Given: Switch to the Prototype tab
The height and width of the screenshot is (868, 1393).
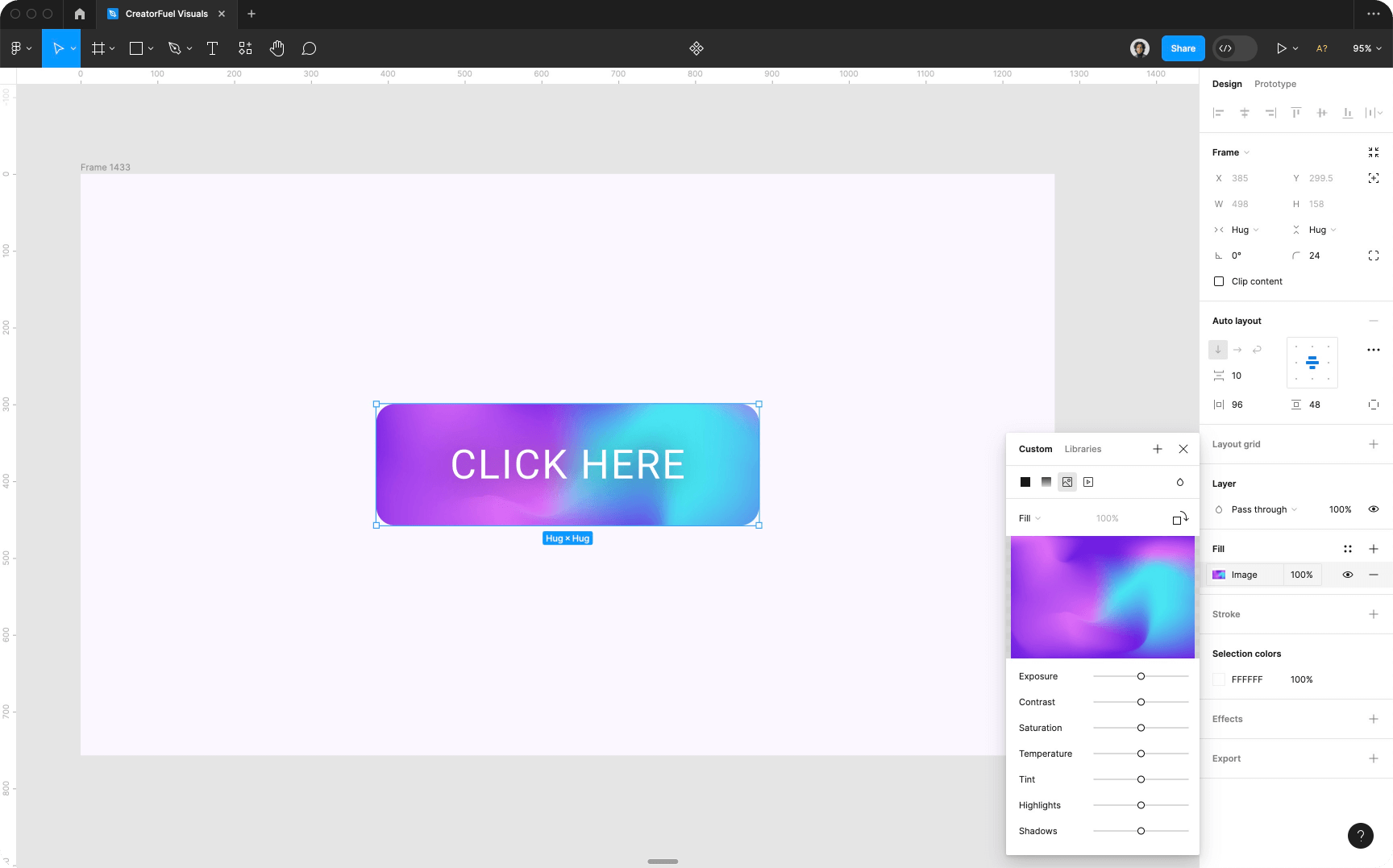Looking at the screenshot, I should coord(1274,84).
